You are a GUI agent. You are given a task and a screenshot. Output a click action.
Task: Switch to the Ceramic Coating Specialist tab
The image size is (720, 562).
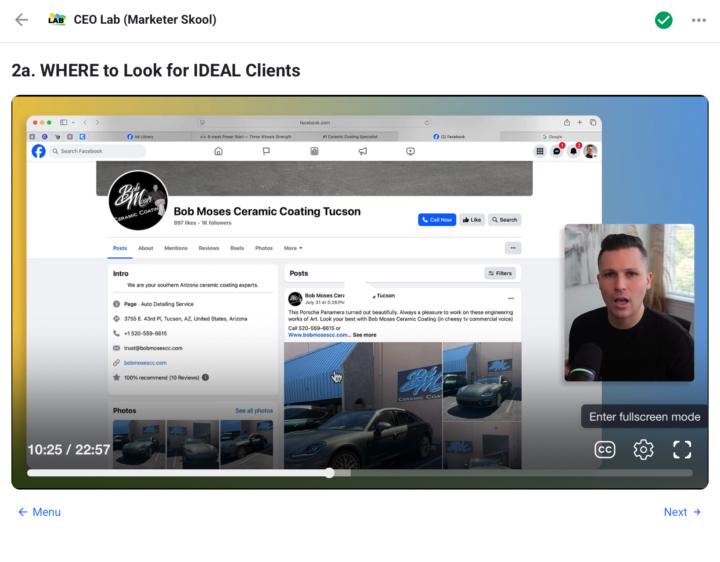click(350, 136)
